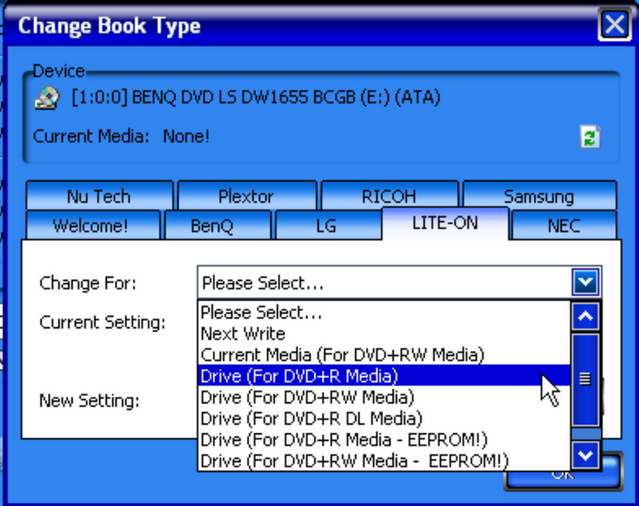Click the BENQ DVD drive disc icon
The image size is (639, 506).
[47, 98]
